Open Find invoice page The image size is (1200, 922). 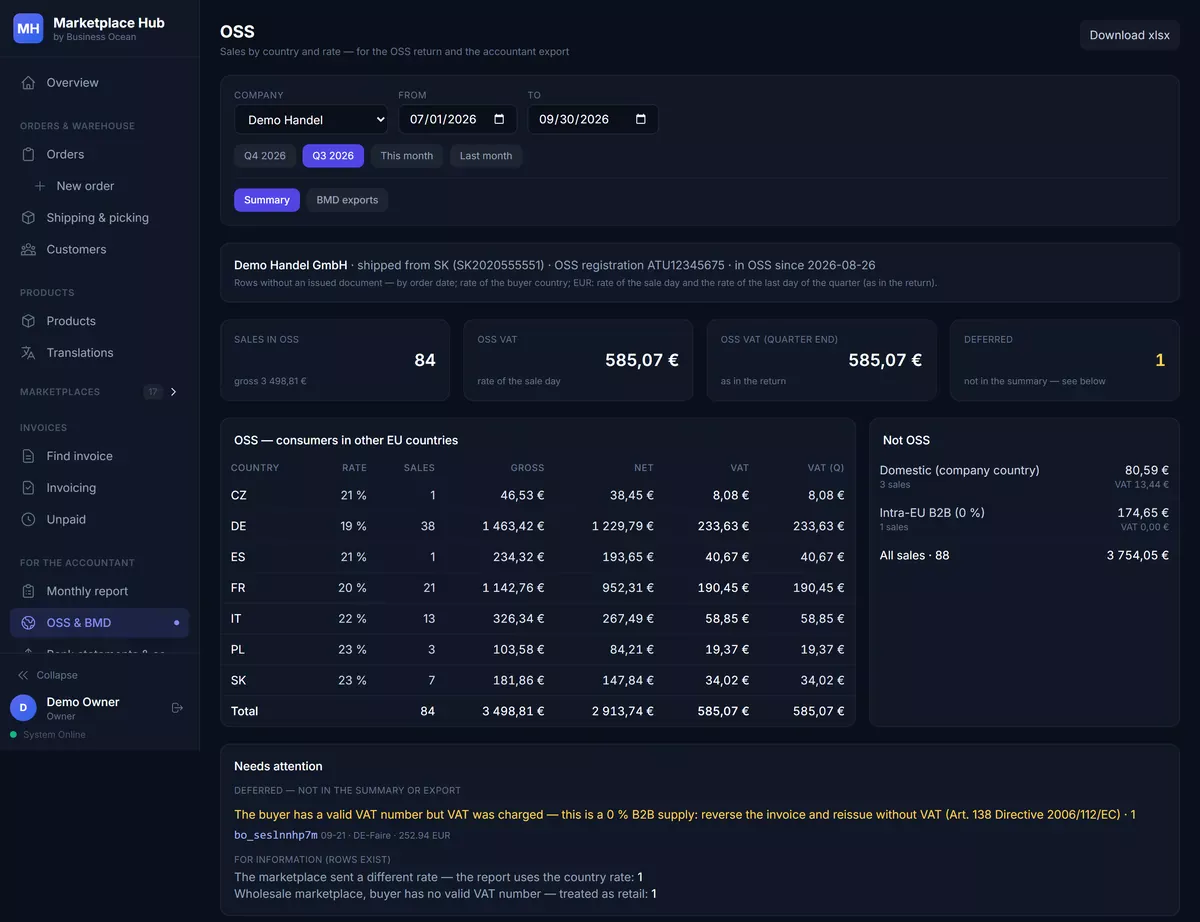click(x=99, y=456)
